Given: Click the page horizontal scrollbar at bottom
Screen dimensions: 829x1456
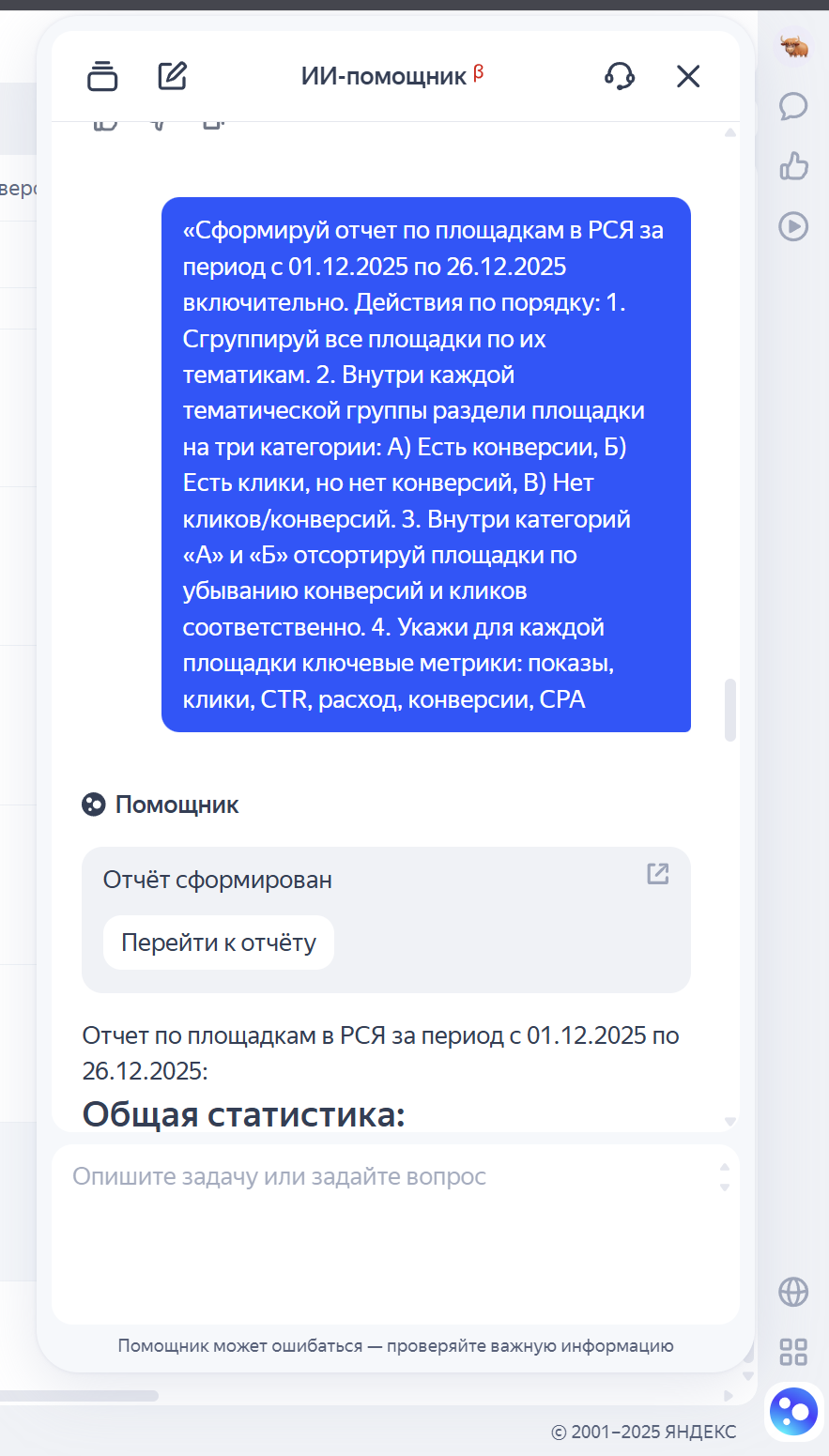Looking at the screenshot, I should point(80,1396).
